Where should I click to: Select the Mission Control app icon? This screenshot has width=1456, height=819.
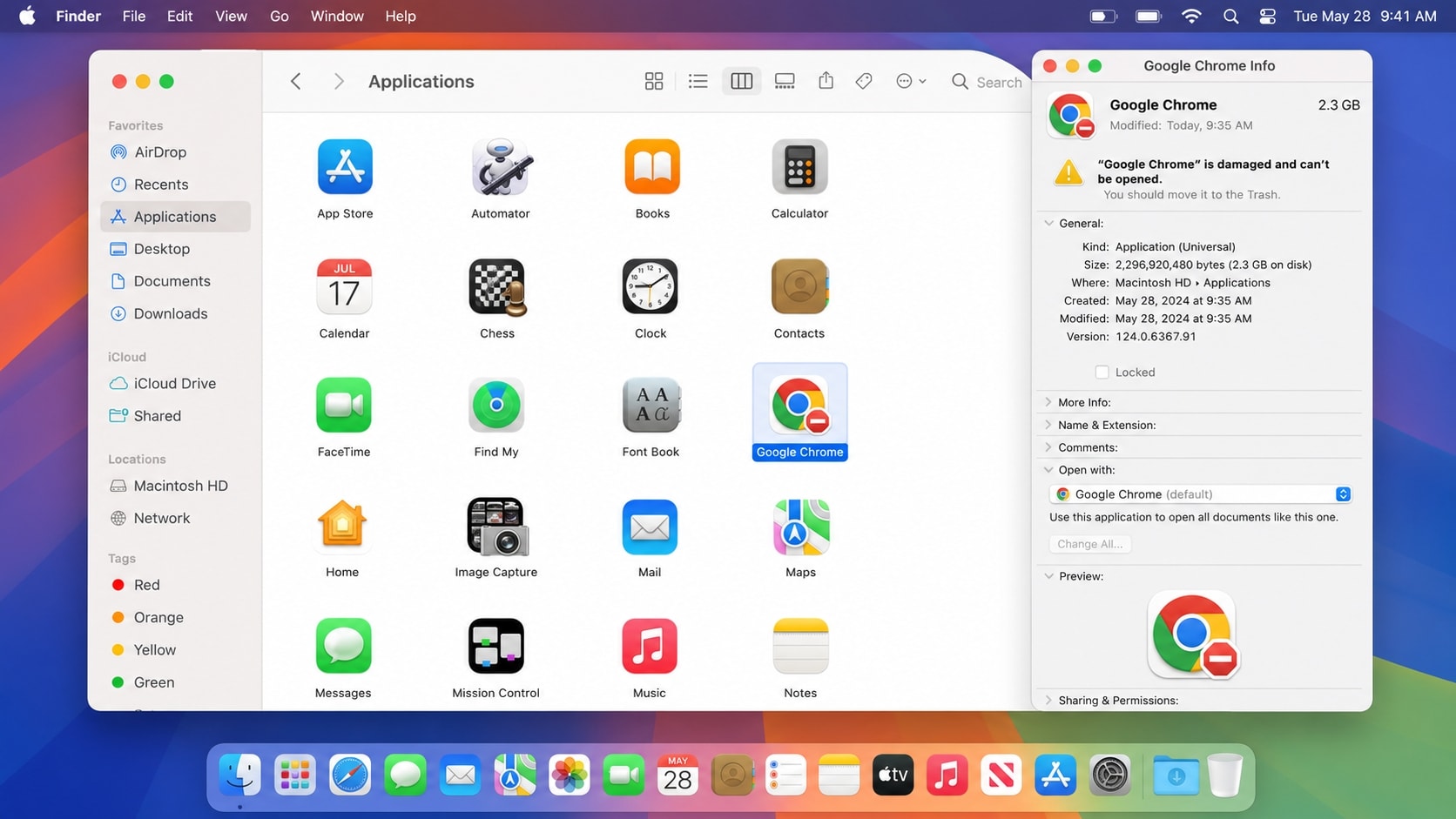(x=496, y=646)
